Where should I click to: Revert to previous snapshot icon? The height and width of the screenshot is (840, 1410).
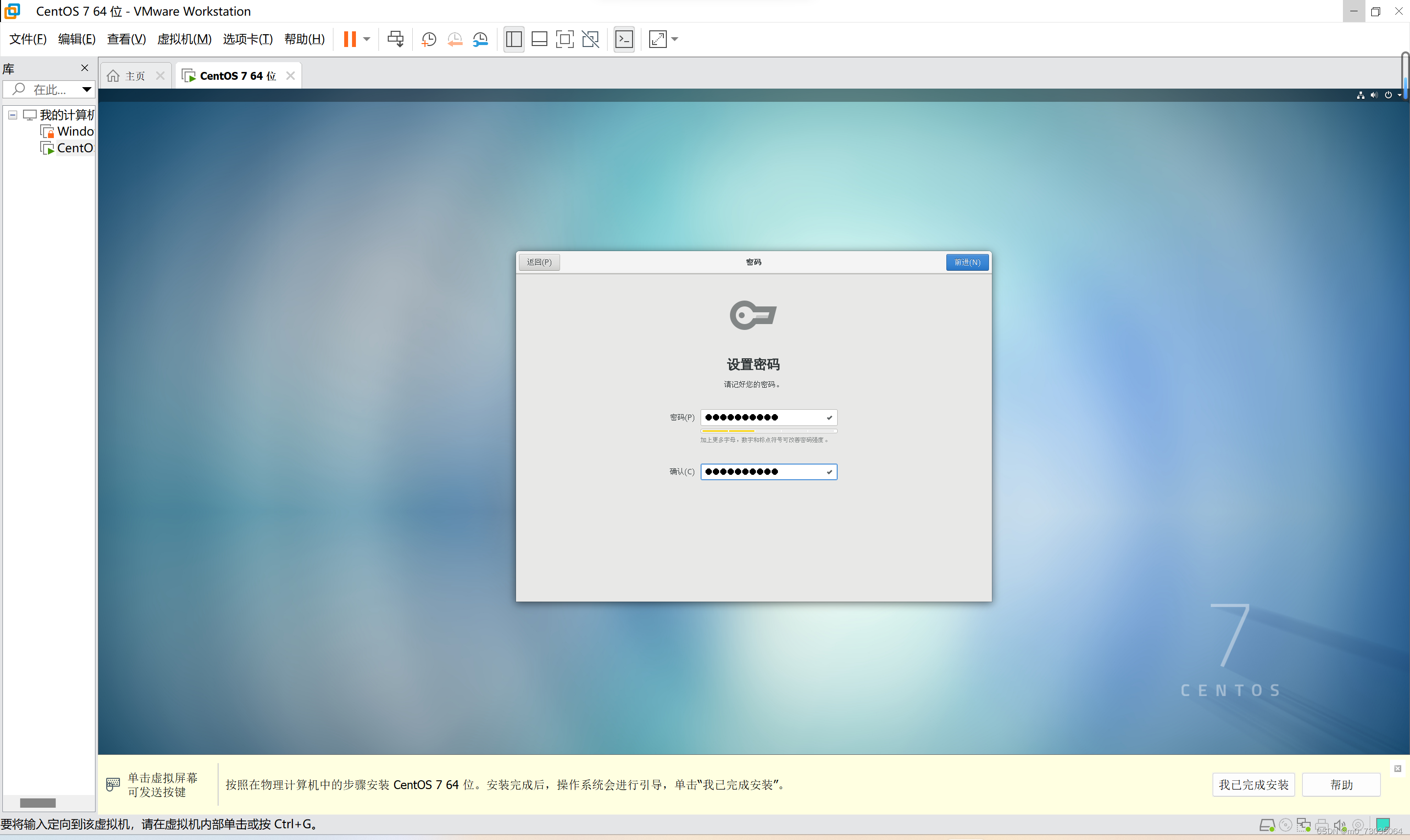pos(454,39)
